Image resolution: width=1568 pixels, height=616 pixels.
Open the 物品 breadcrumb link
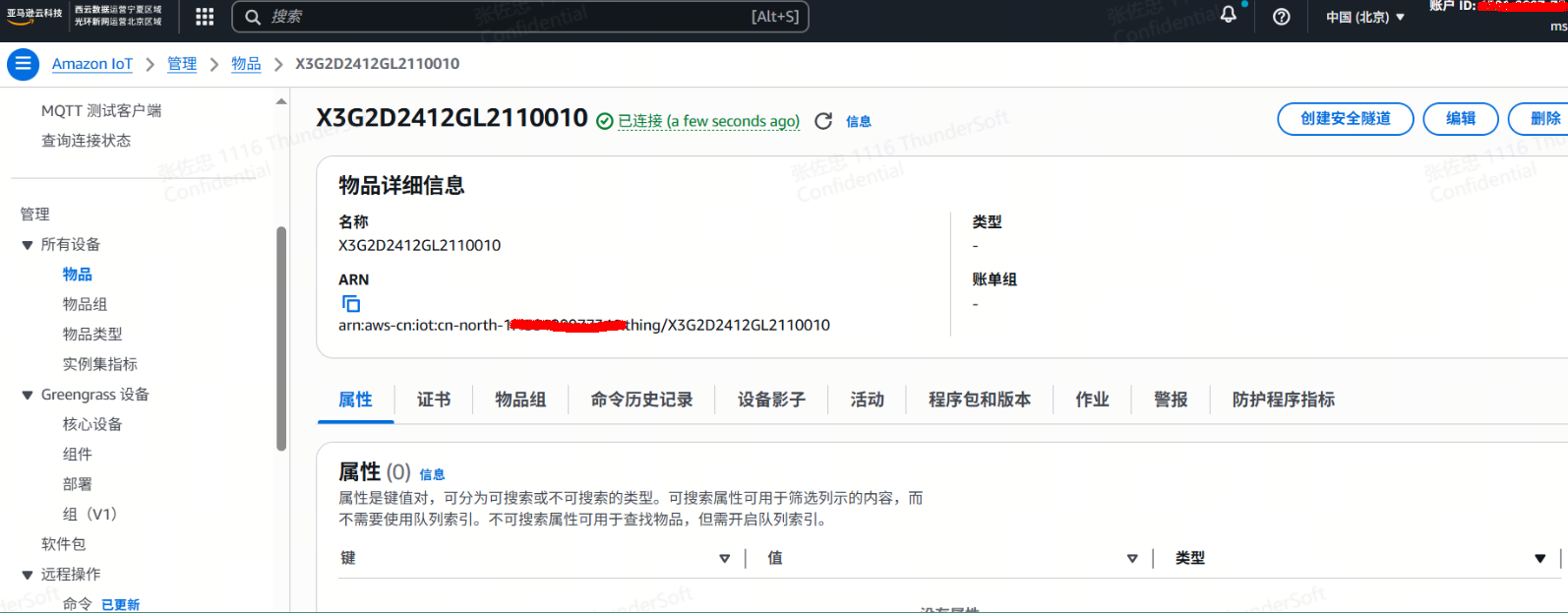pos(246,64)
